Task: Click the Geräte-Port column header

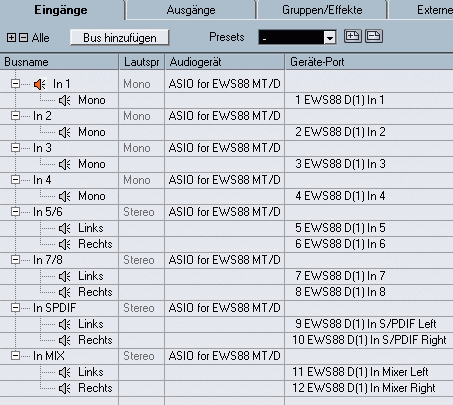Action: click(369, 62)
